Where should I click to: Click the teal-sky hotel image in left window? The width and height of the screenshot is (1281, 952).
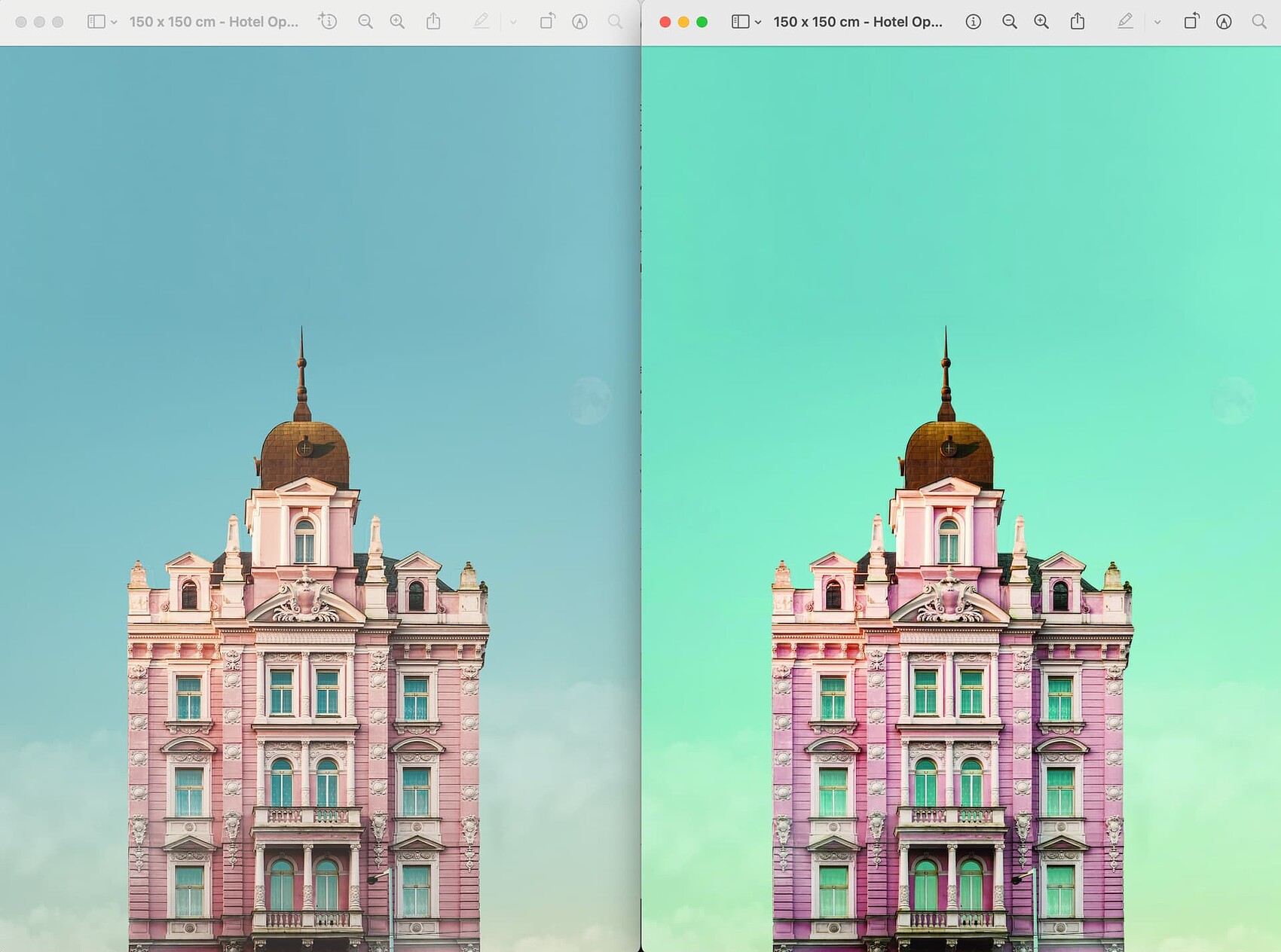point(319,499)
